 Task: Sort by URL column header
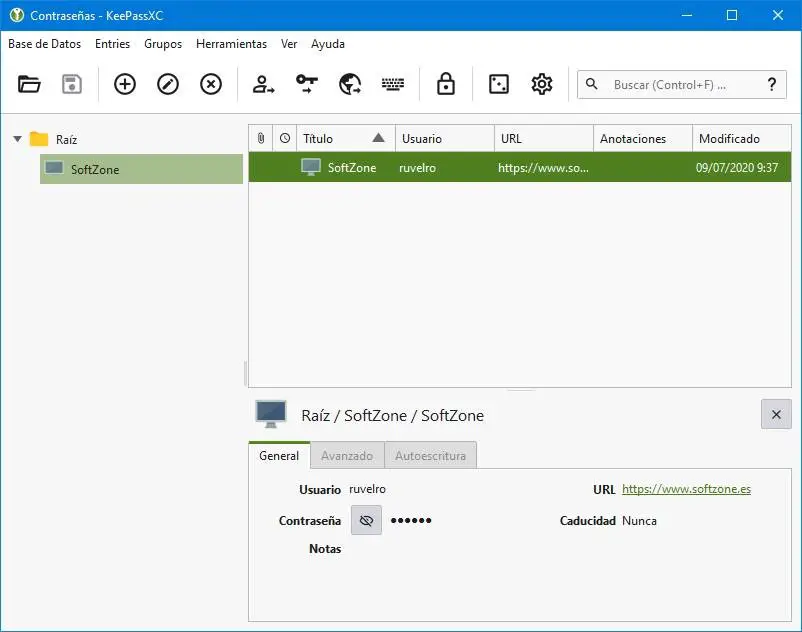click(x=544, y=138)
